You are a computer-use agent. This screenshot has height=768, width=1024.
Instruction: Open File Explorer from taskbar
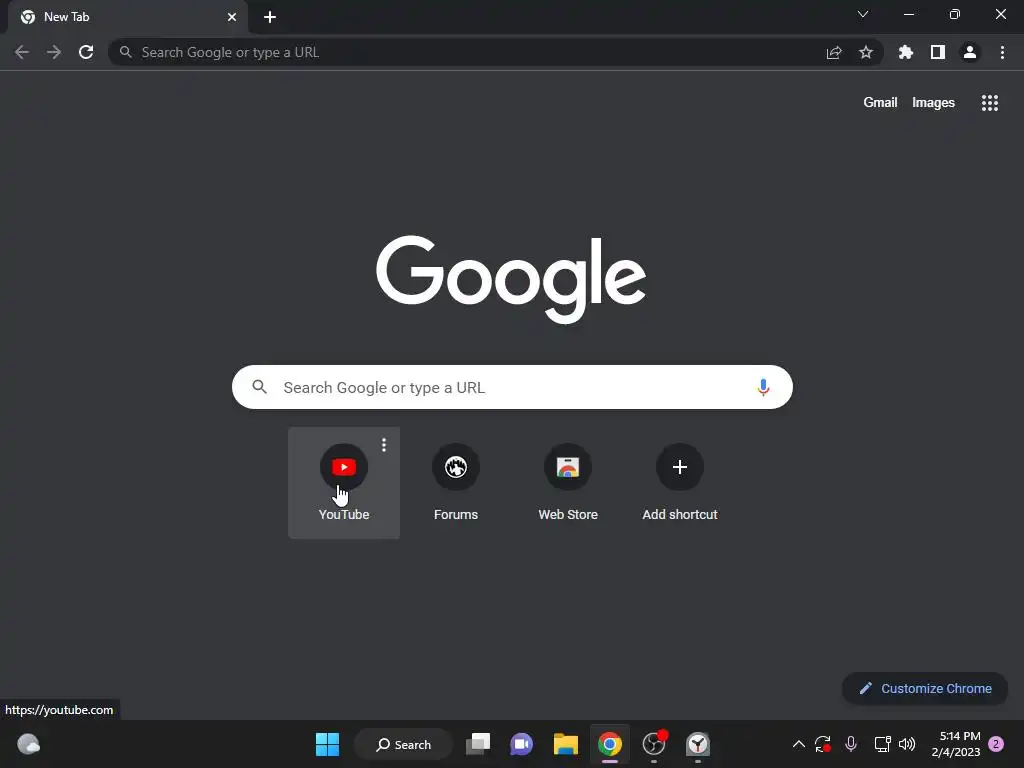[x=566, y=744]
